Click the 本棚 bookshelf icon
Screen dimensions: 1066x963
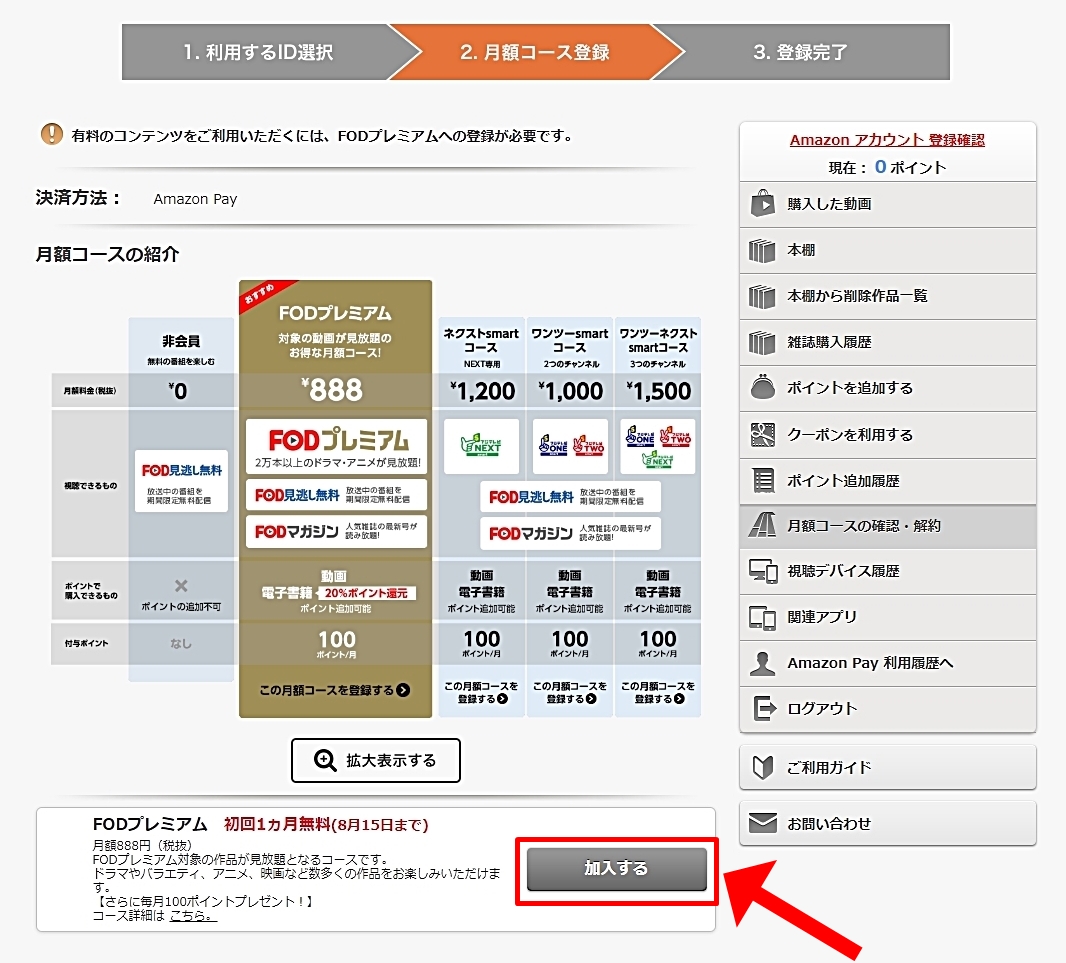(762, 250)
